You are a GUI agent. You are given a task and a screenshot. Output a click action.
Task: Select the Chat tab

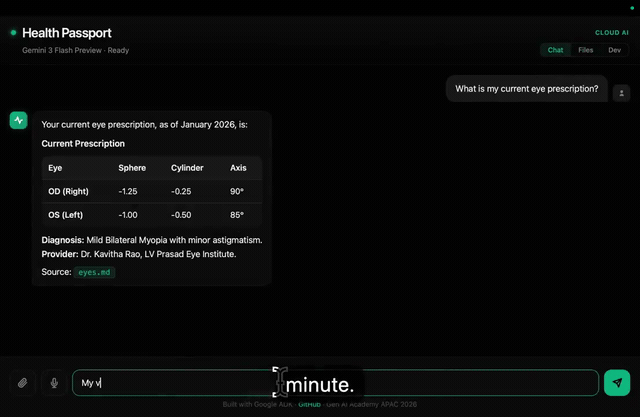click(x=555, y=50)
